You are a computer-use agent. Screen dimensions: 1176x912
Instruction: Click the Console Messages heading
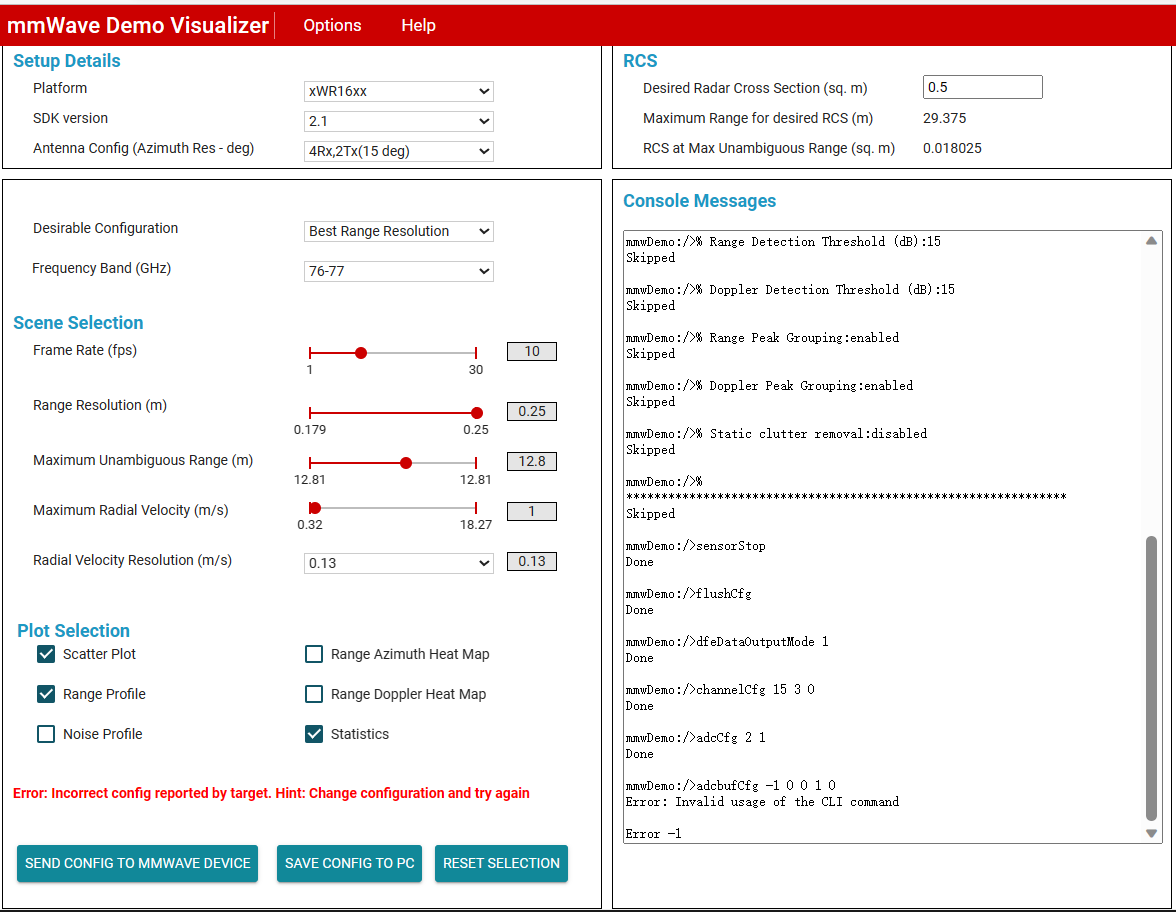coord(699,201)
